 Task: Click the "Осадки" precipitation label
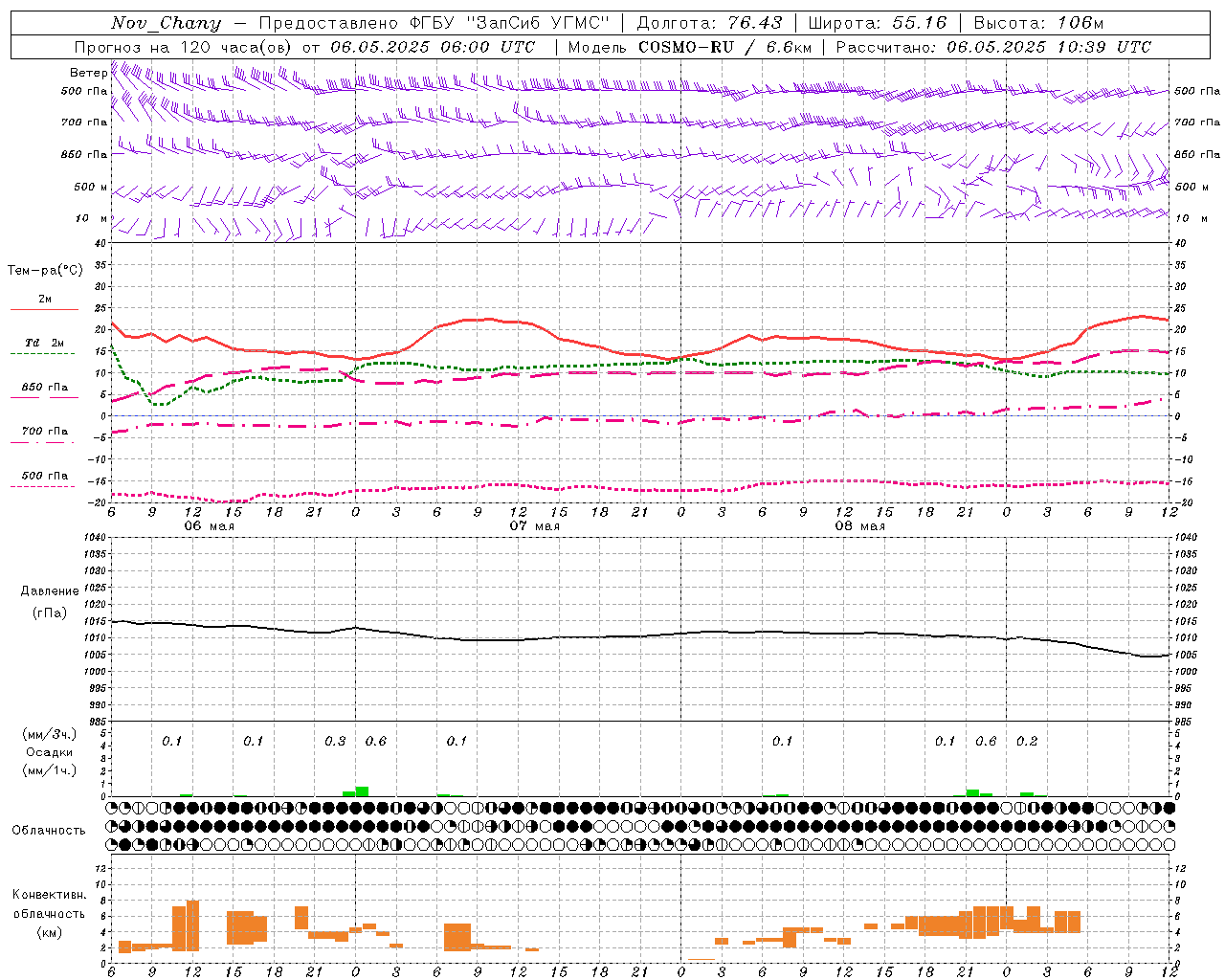click(50, 752)
